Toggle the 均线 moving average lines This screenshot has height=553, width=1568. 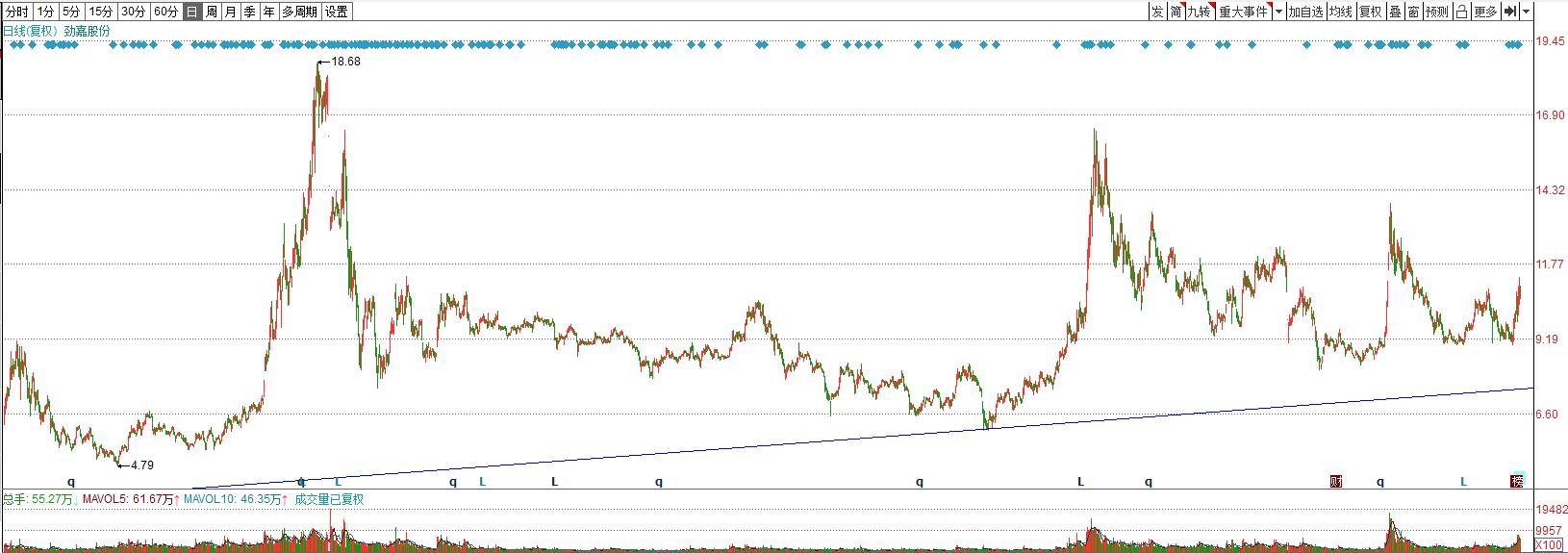tap(1341, 12)
